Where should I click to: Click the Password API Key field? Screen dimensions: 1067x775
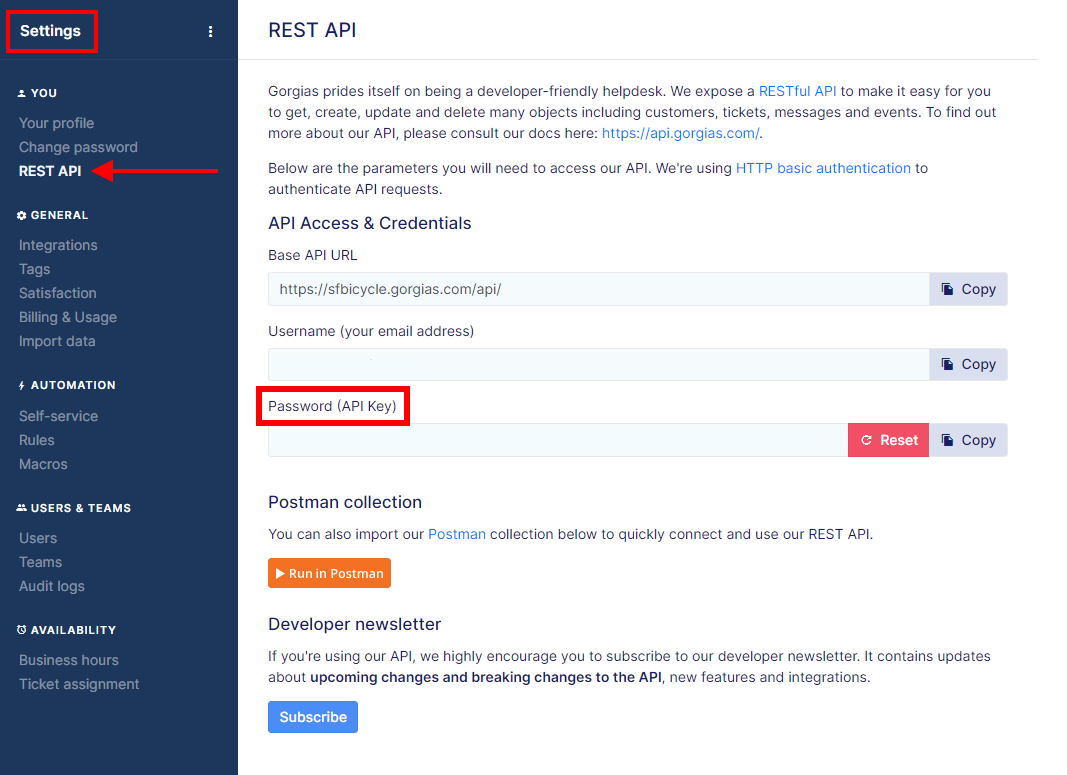pos(558,440)
